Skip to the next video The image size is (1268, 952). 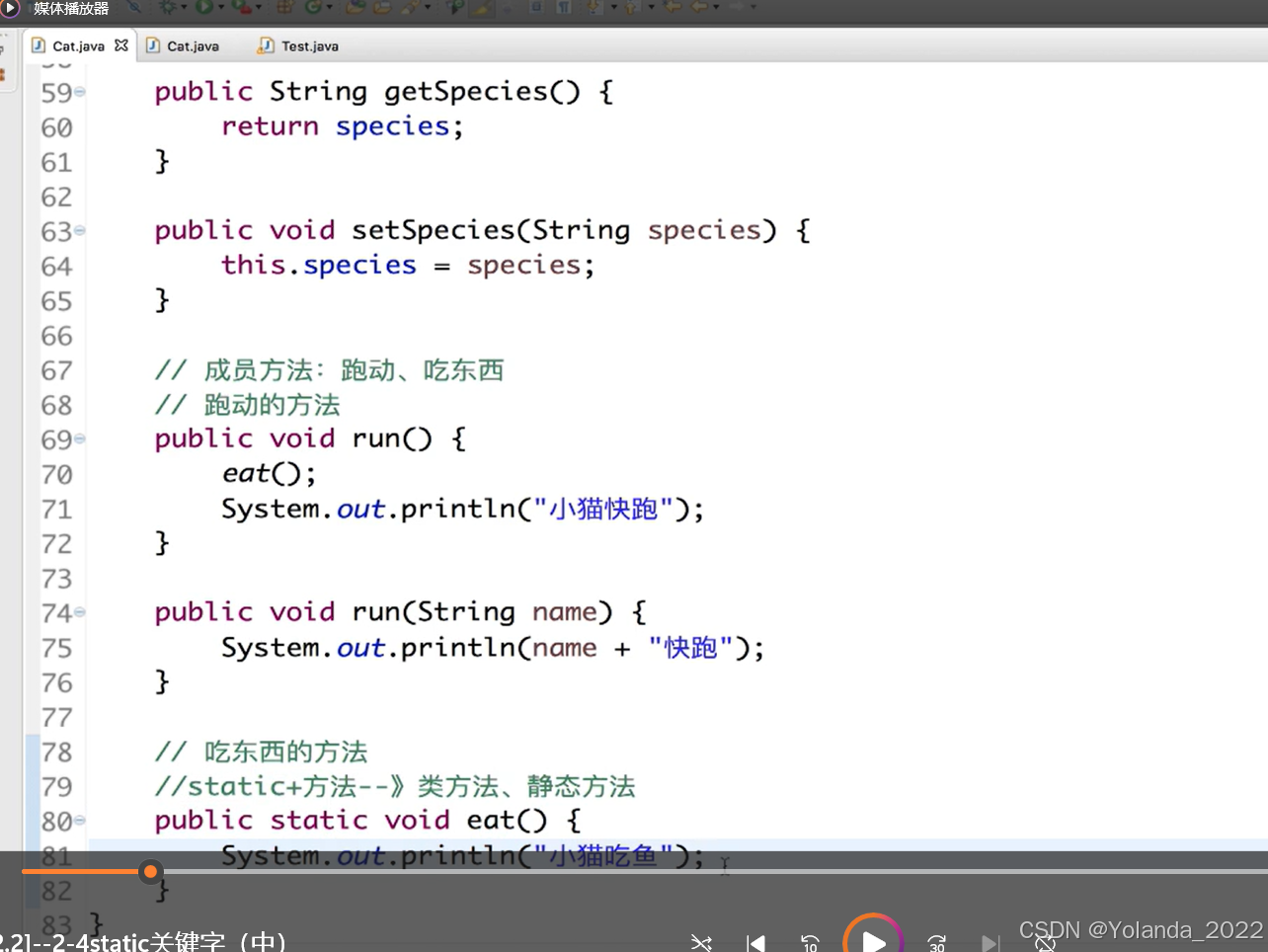coord(991,942)
